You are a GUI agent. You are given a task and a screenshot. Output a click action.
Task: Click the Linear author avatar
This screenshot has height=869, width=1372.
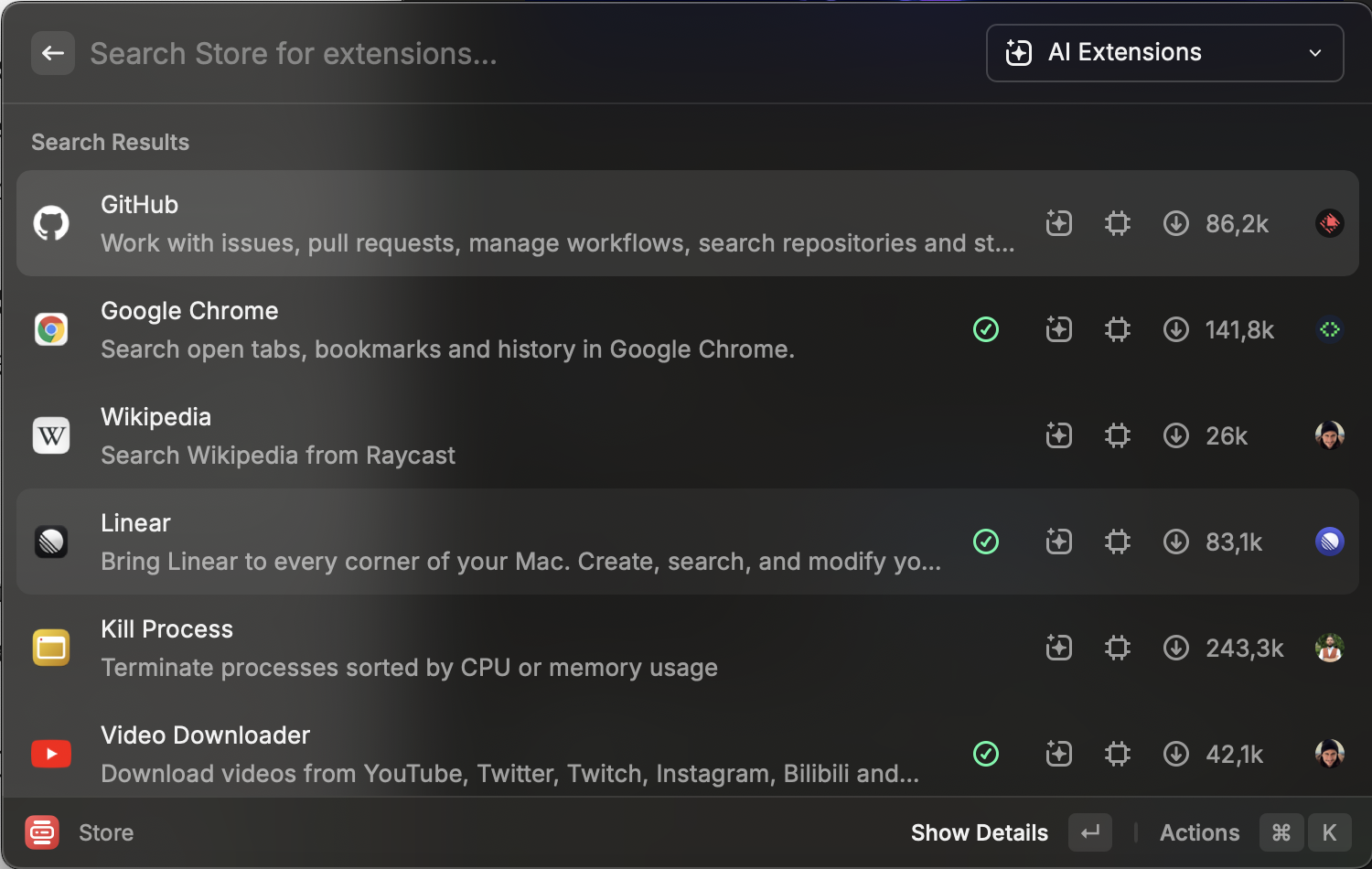pyautogui.click(x=1330, y=542)
